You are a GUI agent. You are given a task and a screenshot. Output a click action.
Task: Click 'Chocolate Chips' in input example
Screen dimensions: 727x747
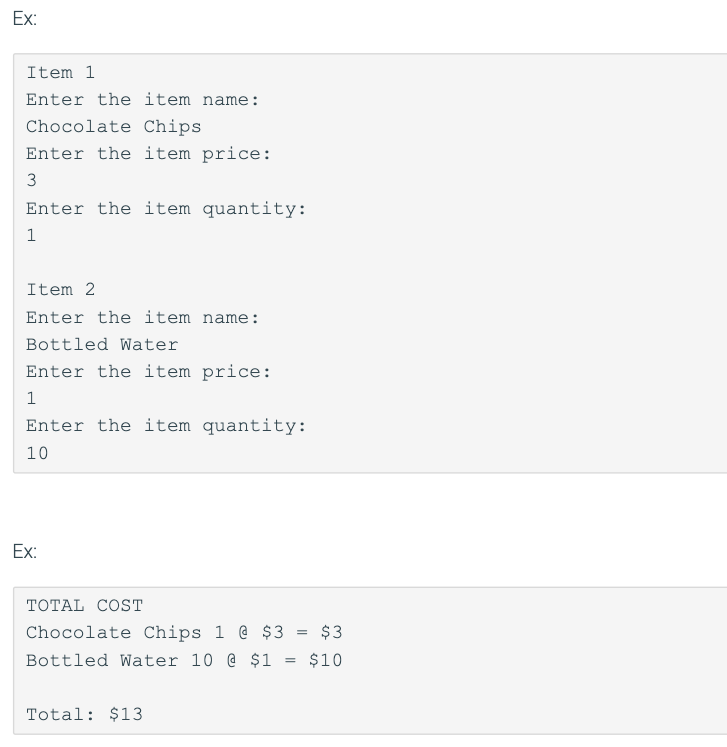(114, 127)
